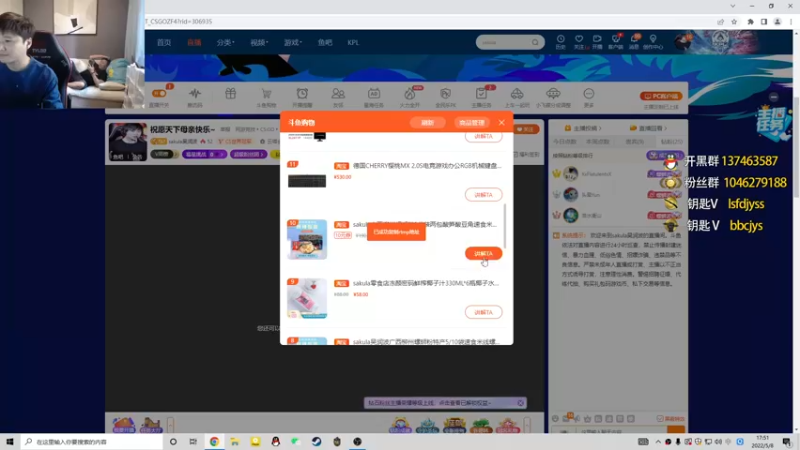Viewport: 800px width, 450px height.
Task: Expand 直播回看 in the right panel
Action: pyautogui.click(x=648, y=128)
